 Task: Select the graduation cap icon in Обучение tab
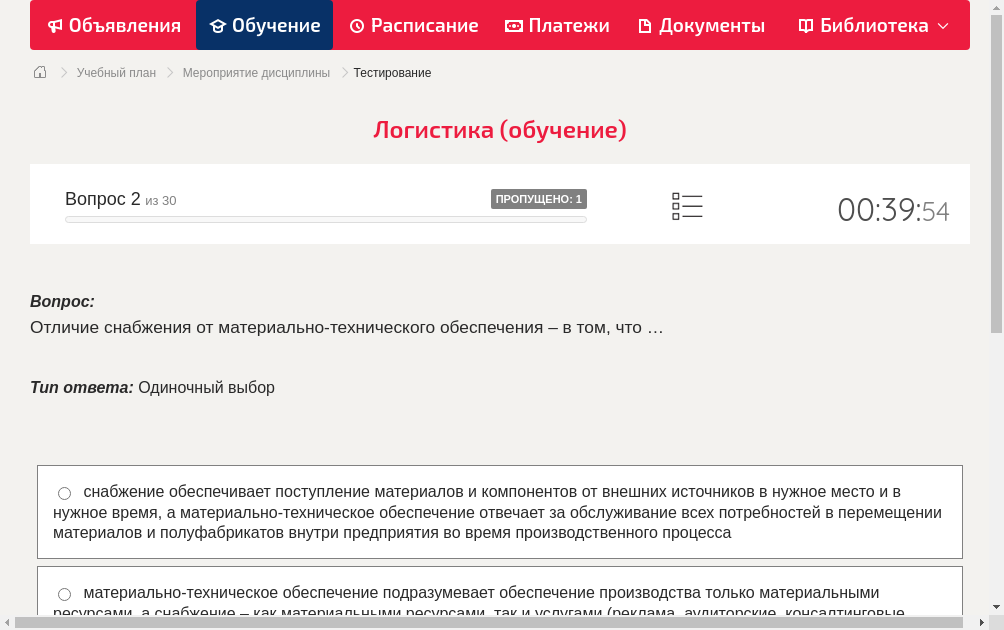tap(219, 25)
